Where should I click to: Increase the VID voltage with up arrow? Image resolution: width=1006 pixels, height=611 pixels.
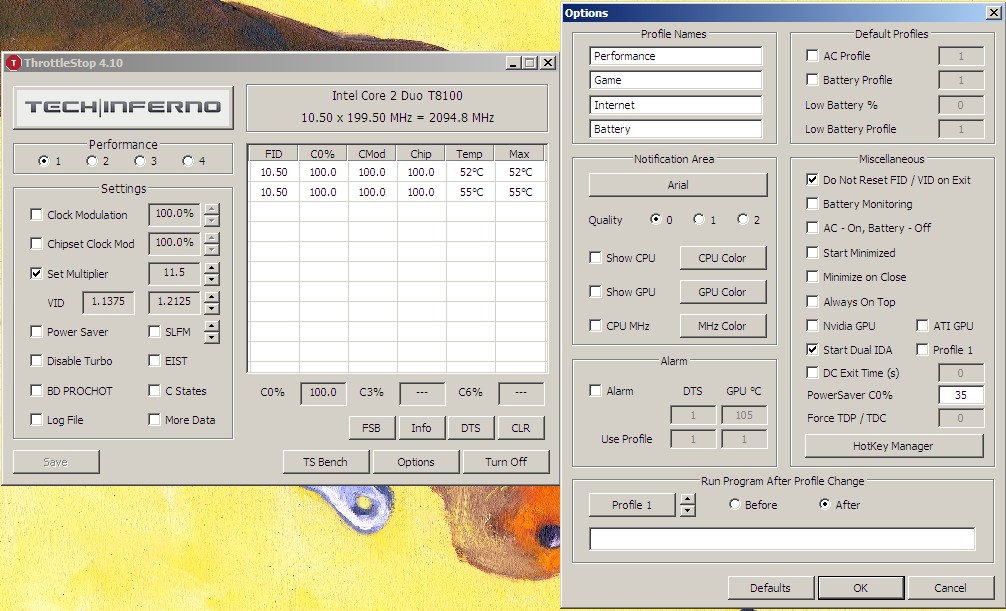212,297
